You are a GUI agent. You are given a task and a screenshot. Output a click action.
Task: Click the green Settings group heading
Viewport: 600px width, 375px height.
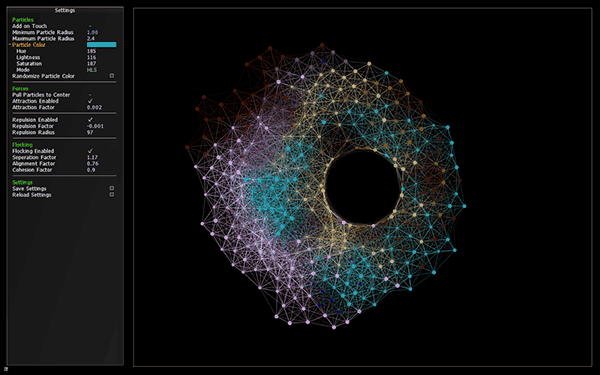pos(22,182)
